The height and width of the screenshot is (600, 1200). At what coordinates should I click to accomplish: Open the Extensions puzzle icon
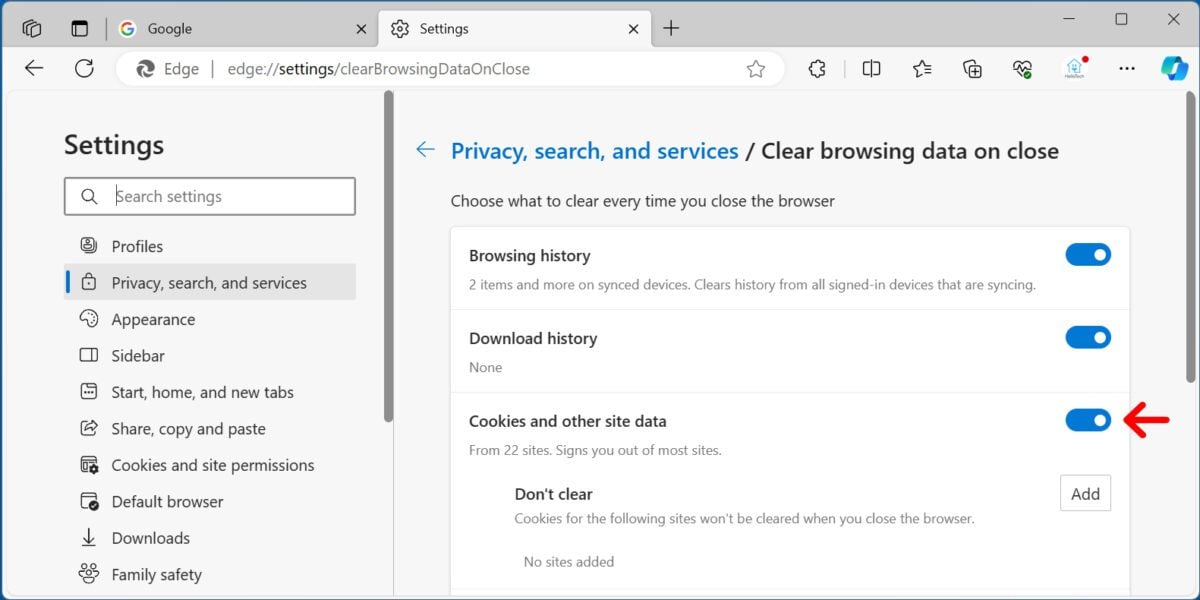[817, 68]
